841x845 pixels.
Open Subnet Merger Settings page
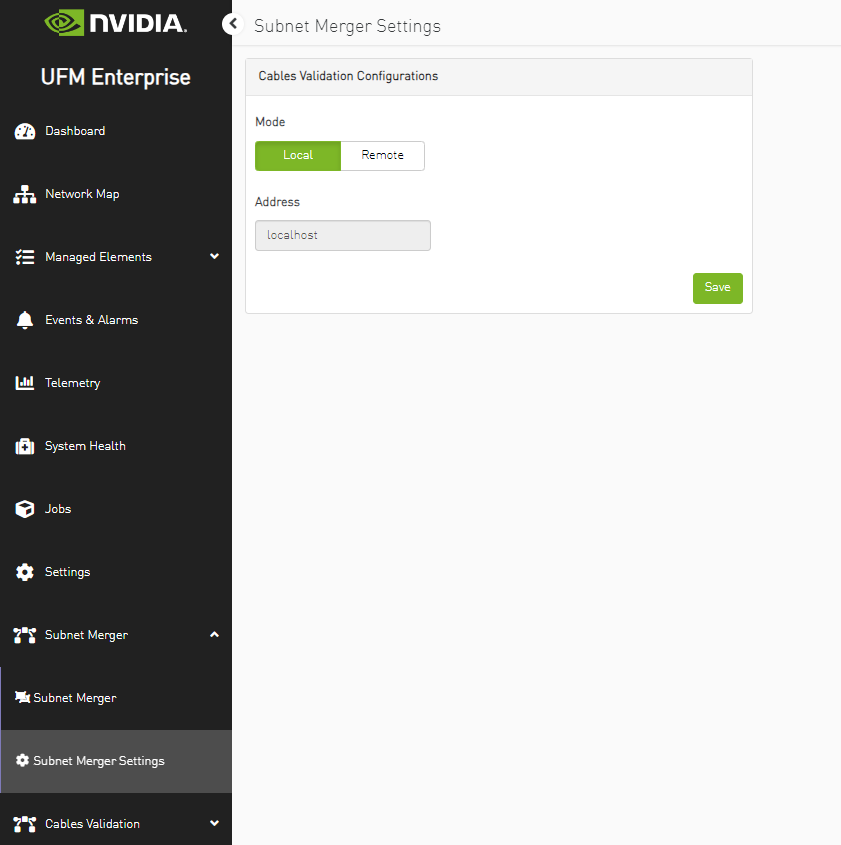pyautogui.click(x=98, y=761)
